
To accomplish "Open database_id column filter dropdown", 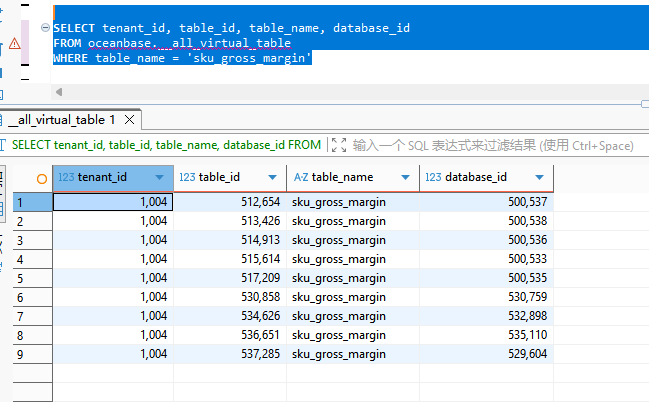I will coord(539,177).
